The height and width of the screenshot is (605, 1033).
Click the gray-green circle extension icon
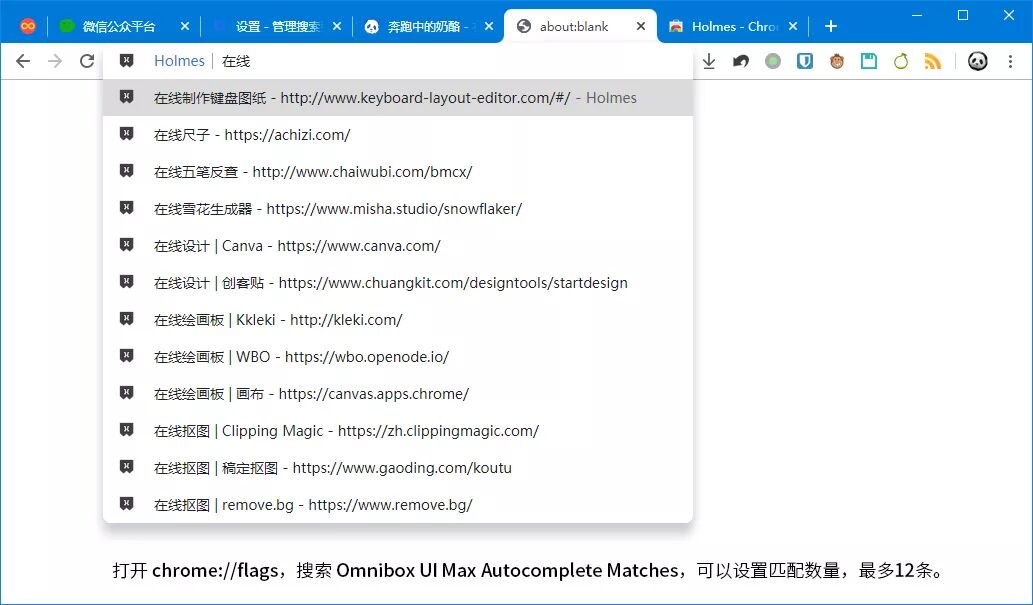click(x=773, y=61)
